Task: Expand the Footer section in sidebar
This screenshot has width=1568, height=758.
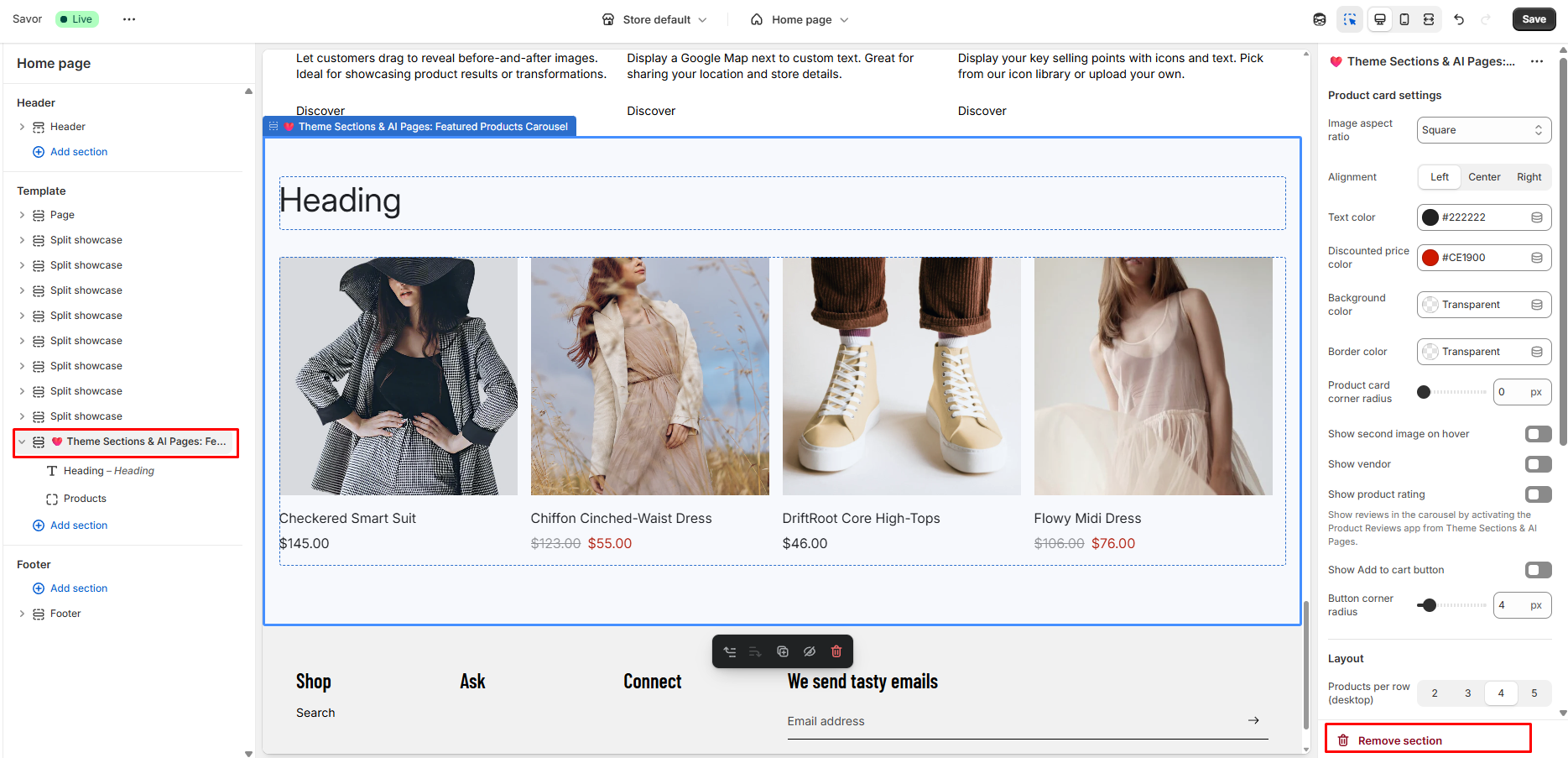Action: coord(22,614)
